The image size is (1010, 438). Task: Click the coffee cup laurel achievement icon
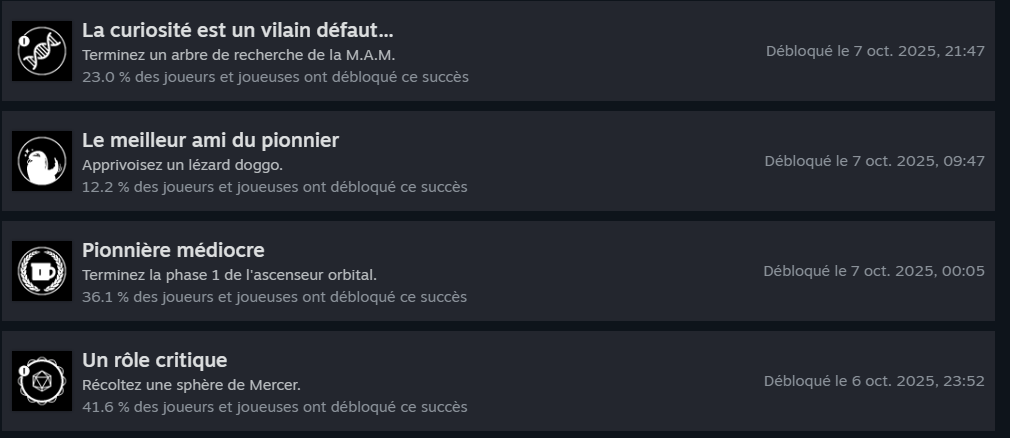pos(42,271)
